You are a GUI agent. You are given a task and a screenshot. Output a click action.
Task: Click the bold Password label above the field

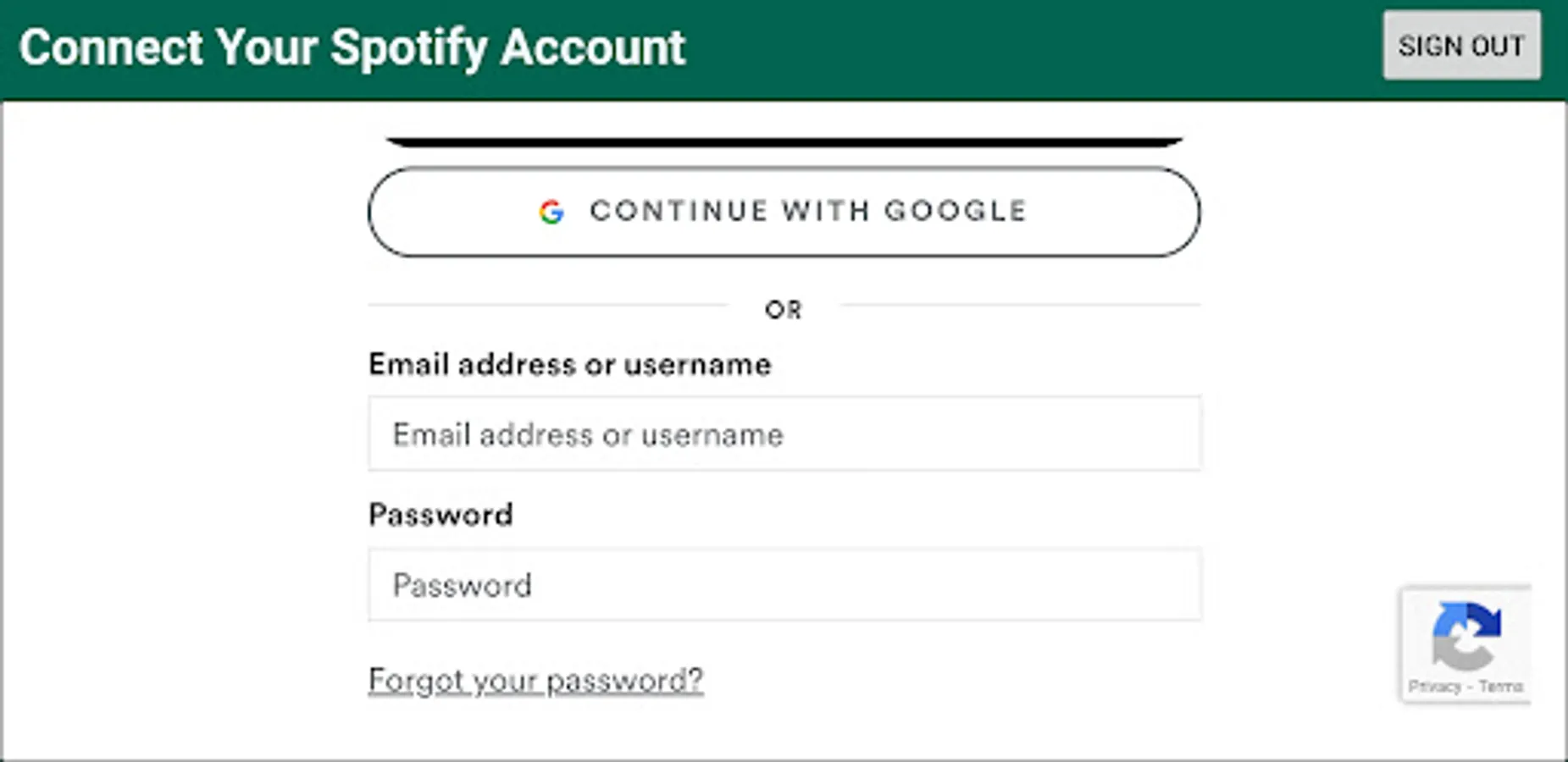click(440, 515)
